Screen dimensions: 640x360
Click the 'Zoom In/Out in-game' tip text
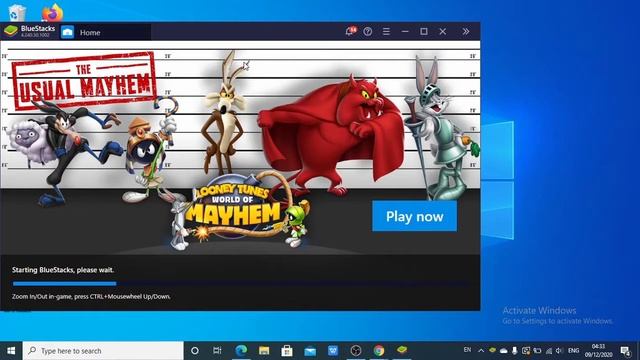[x=91, y=296]
